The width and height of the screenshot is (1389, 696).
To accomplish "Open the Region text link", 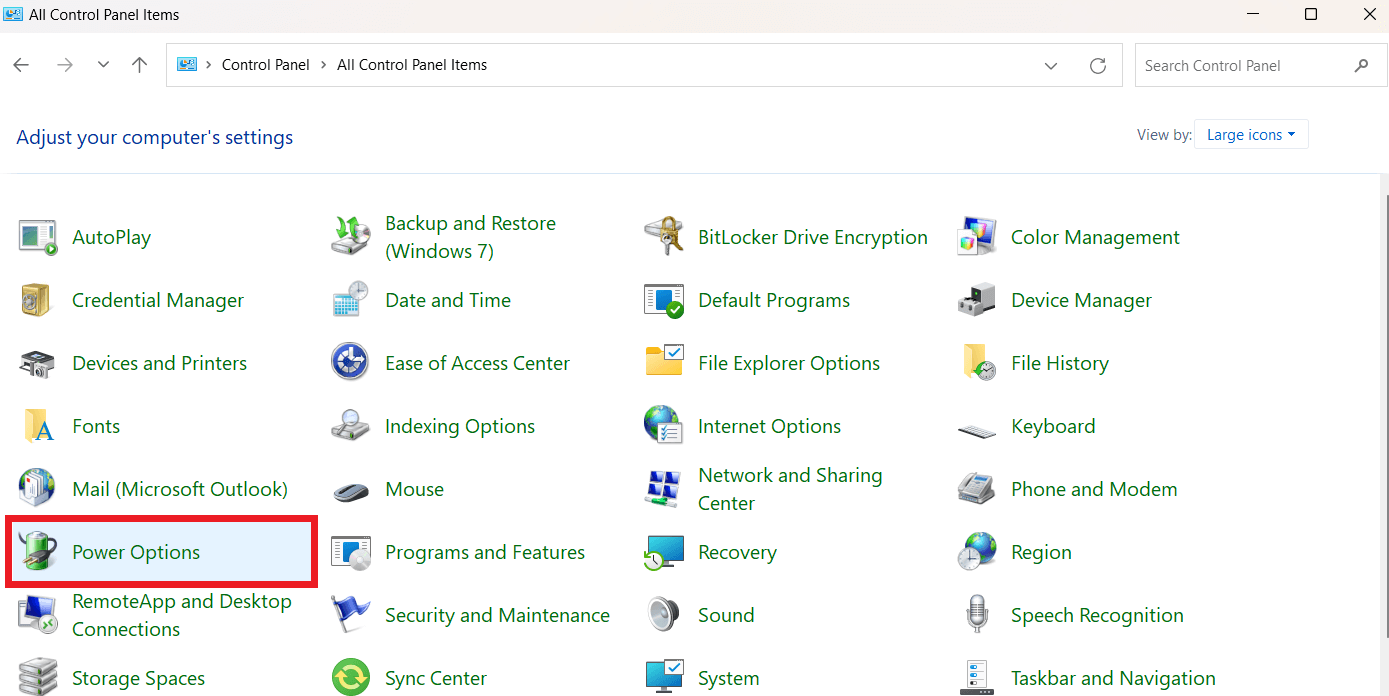I will click(x=1041, y=552).
